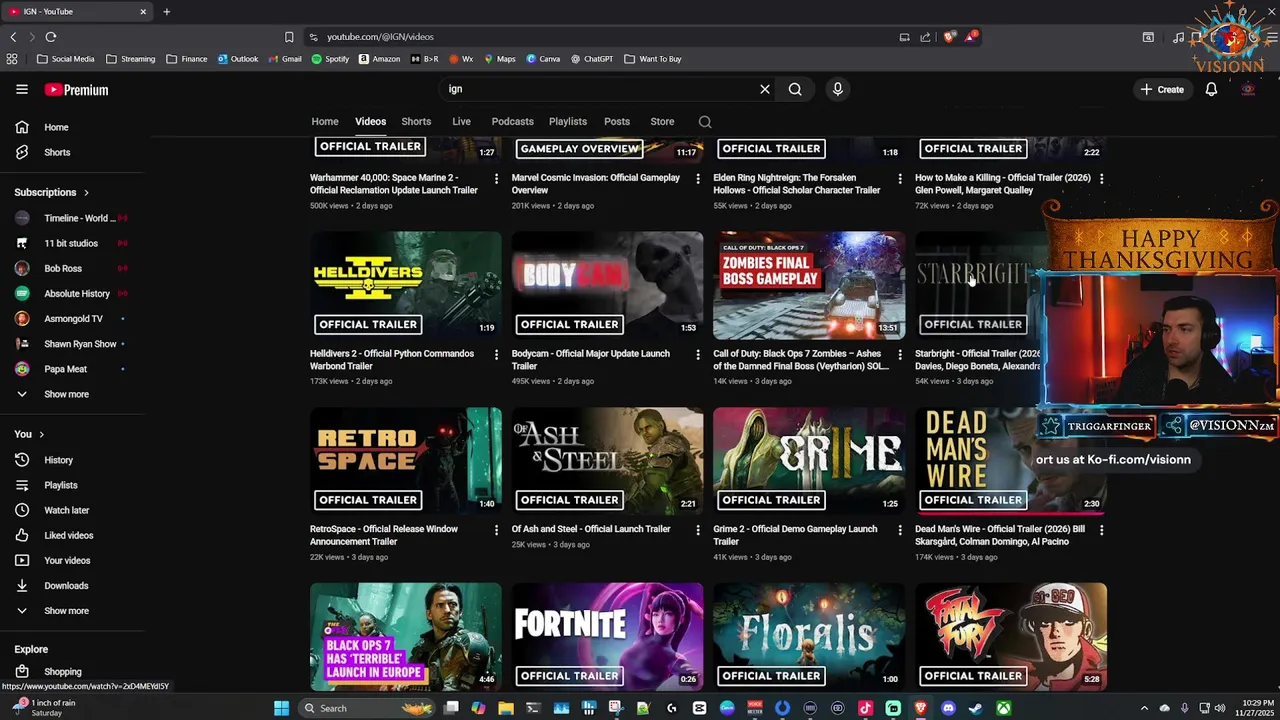
Task: Show hidden system tray icons
Action: (x=1144, y=708)
